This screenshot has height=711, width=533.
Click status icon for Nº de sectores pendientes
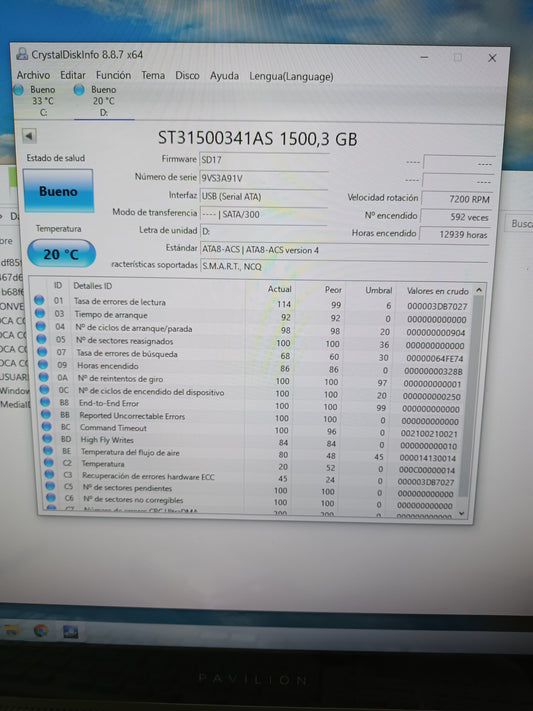click(50, 487)
